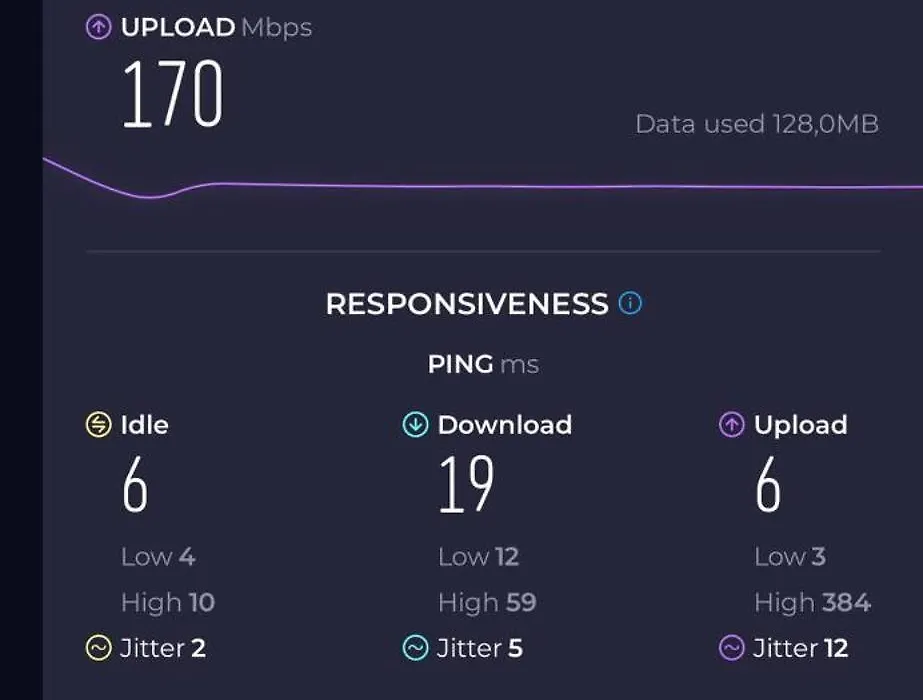Select the Idle ping value 6
This screenshot has height=700, width=923.
click(x=135, y=485)
